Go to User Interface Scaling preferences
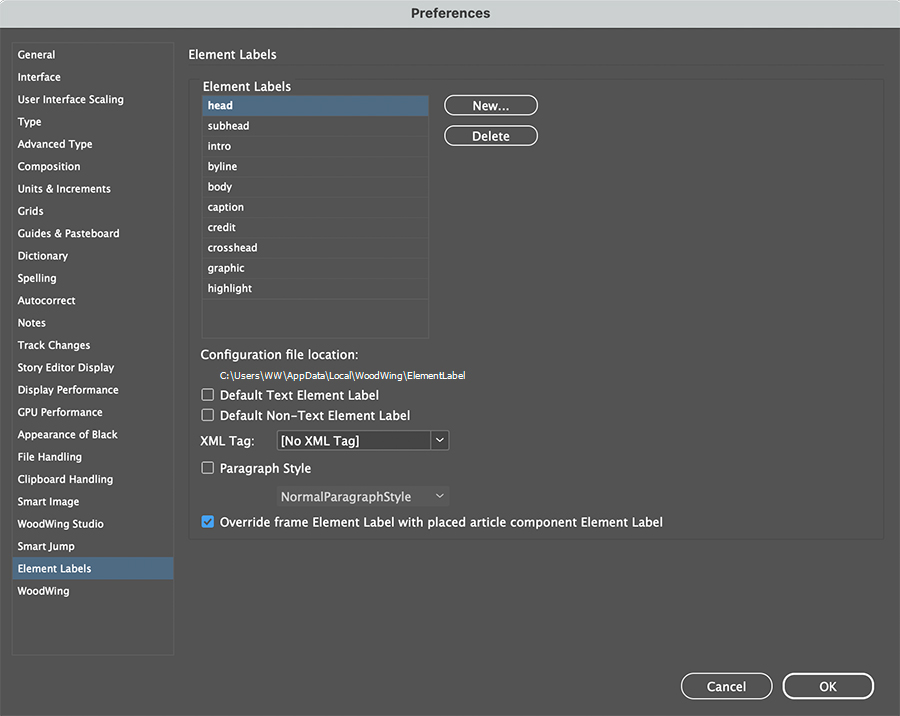This screenshot has width=900, height=716. point(93,99)
